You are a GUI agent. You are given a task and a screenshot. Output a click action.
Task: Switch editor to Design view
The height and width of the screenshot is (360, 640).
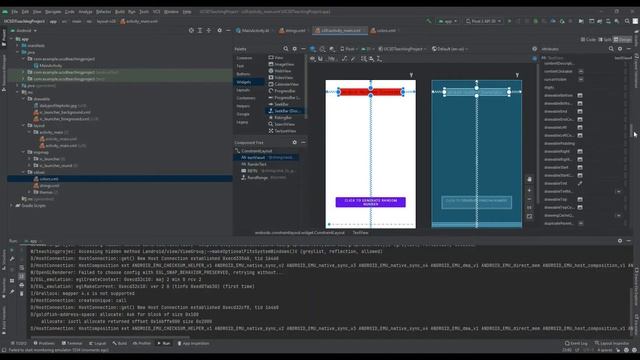622,40
